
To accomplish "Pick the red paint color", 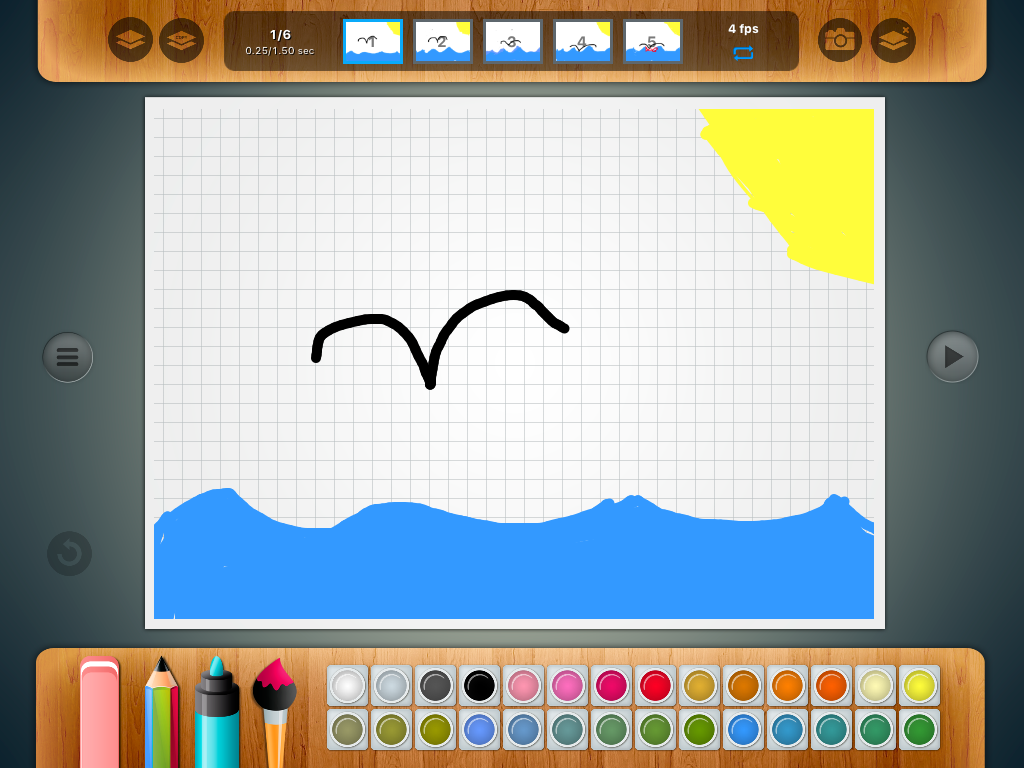I will (x=656, y=686).
